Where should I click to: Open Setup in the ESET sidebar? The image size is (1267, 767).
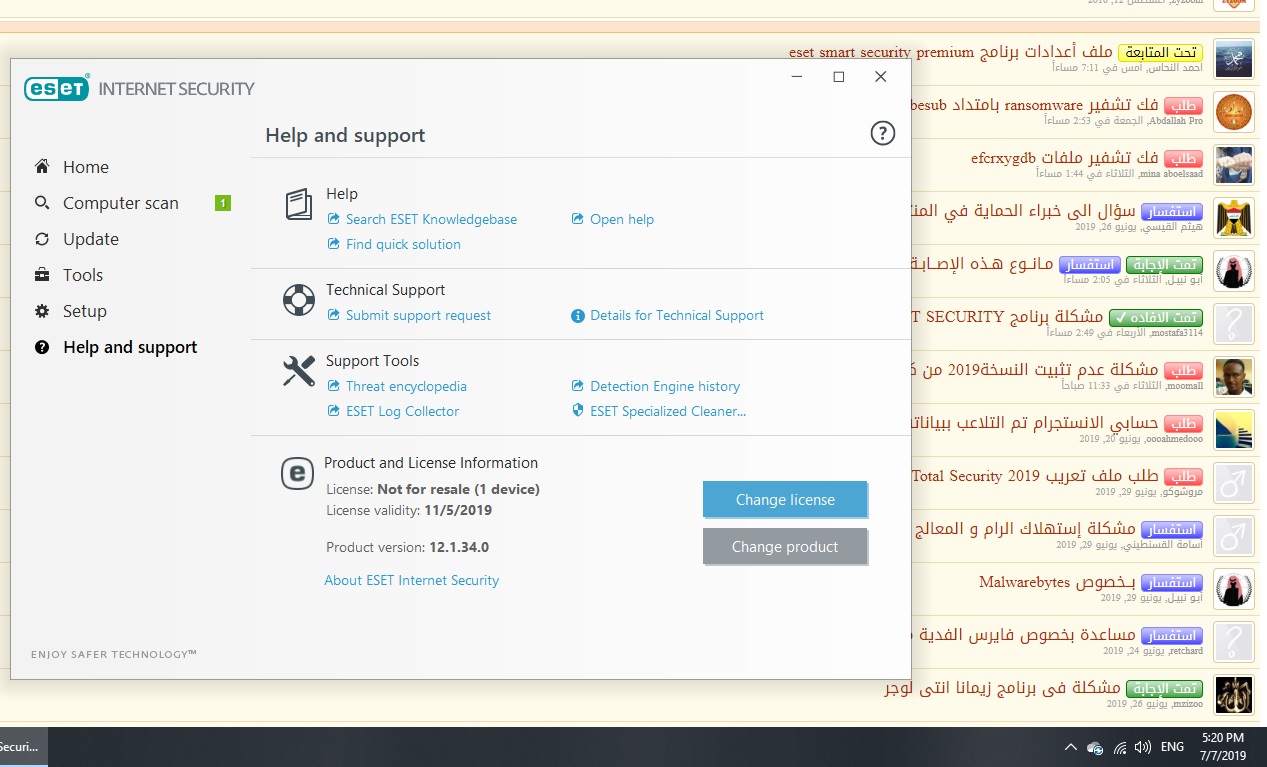tap(84, 311)
